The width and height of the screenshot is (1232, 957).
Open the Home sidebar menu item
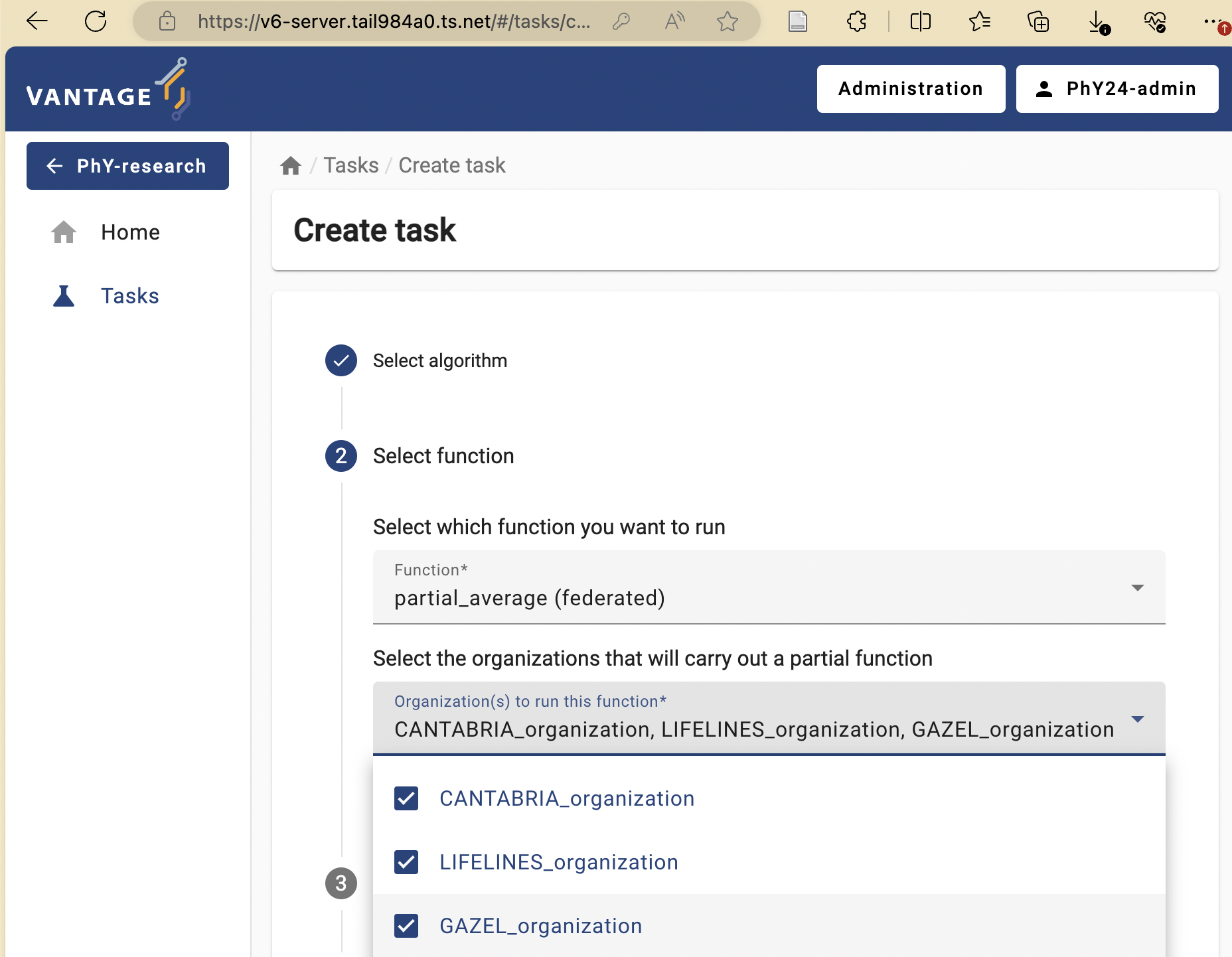128,232
